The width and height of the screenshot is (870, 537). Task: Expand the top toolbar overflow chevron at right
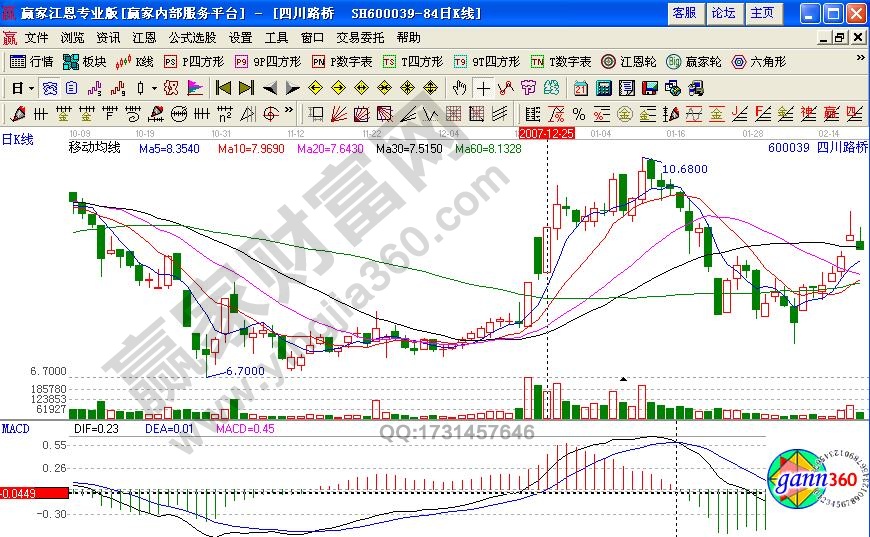click(x=860, y=61)
